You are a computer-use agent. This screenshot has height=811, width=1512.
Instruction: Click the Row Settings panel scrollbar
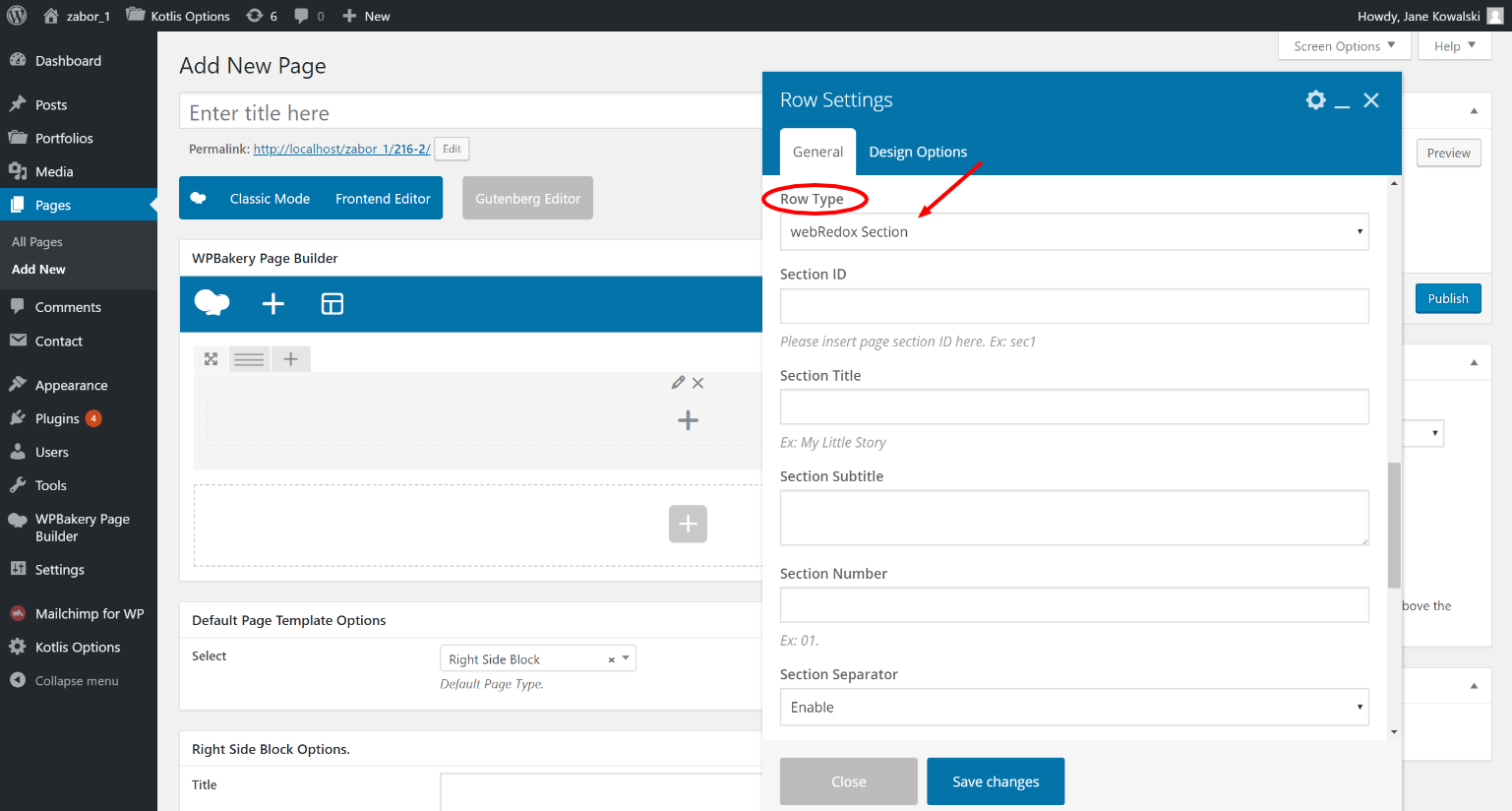1394,526
